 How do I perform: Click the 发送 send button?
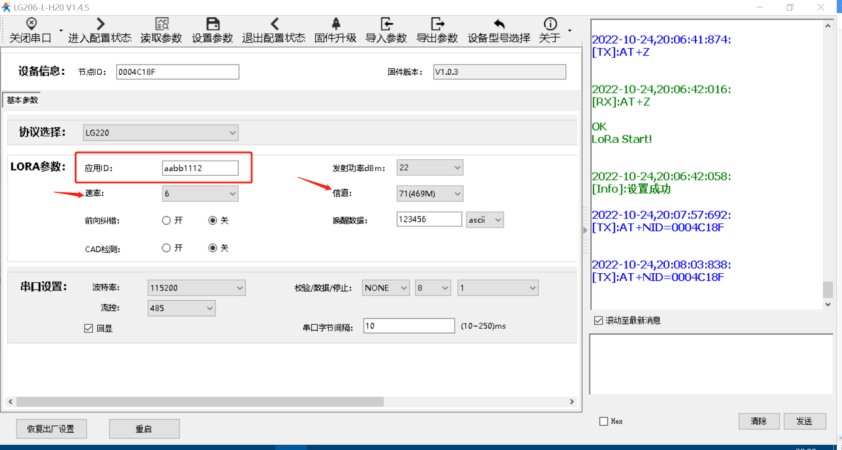click(x=806, y=420)
